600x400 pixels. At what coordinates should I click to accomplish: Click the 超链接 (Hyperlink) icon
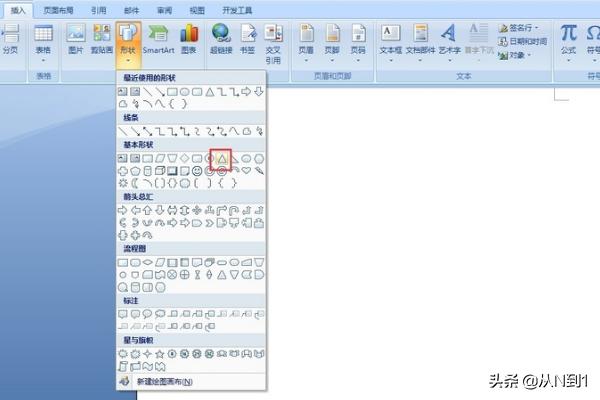[220, 38]
